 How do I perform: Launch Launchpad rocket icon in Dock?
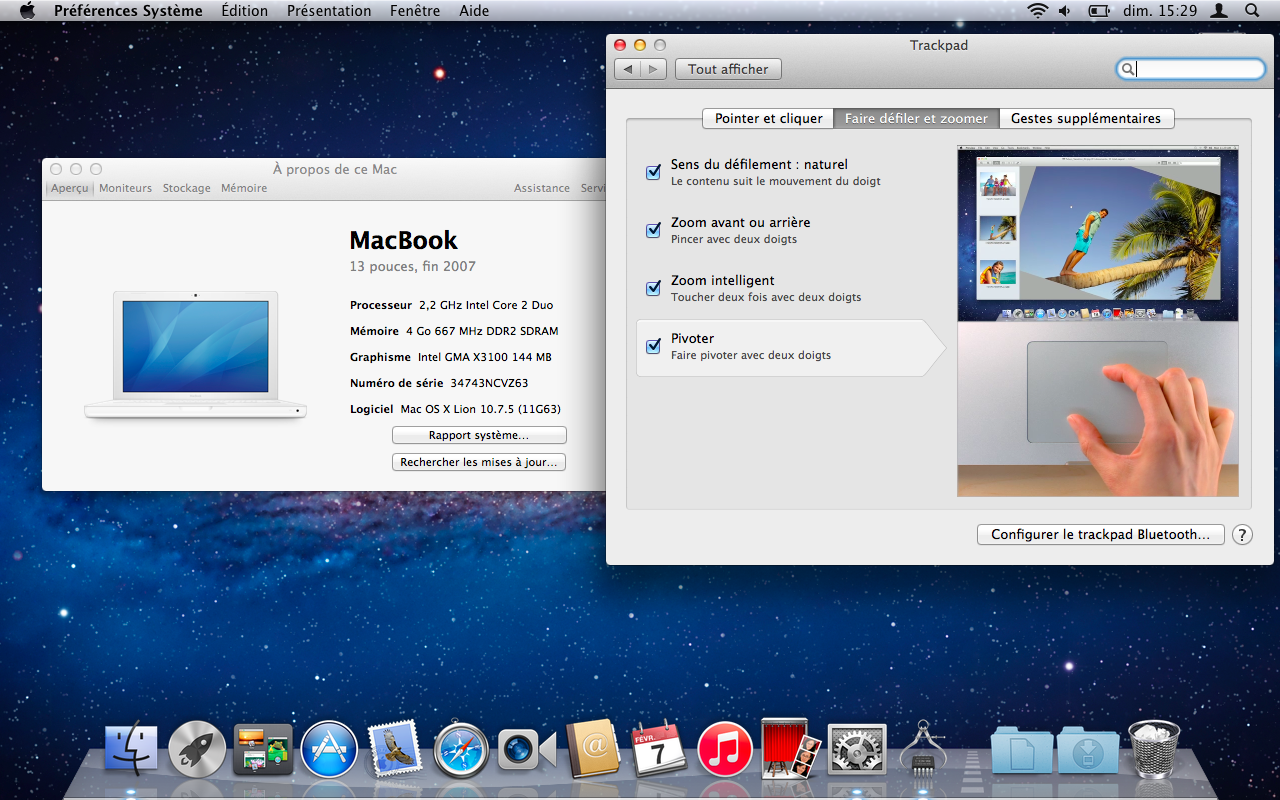point(197,749)
